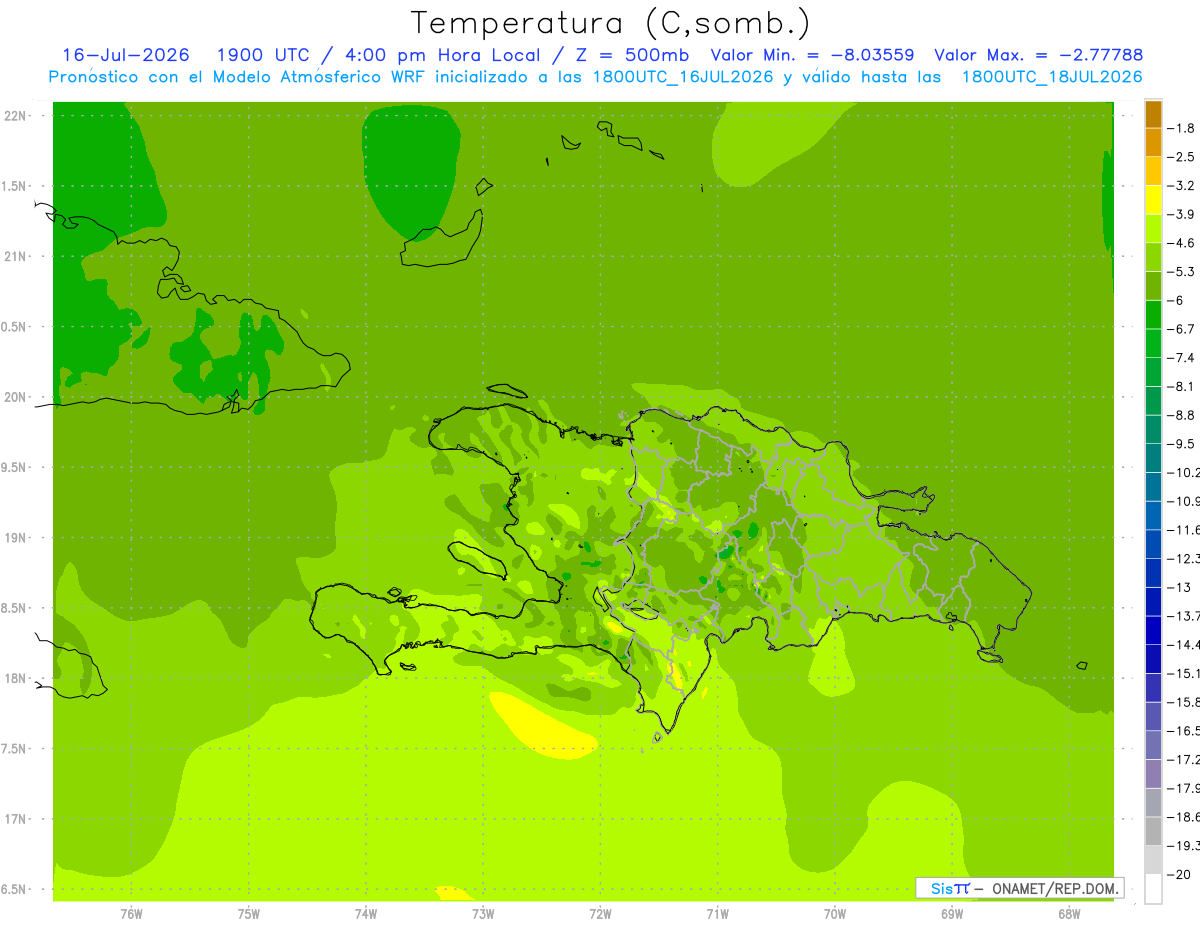Click the '71W' longitude axis label
The height and width of the screenshot is (927, 1200).
click(x=717, y=913)
